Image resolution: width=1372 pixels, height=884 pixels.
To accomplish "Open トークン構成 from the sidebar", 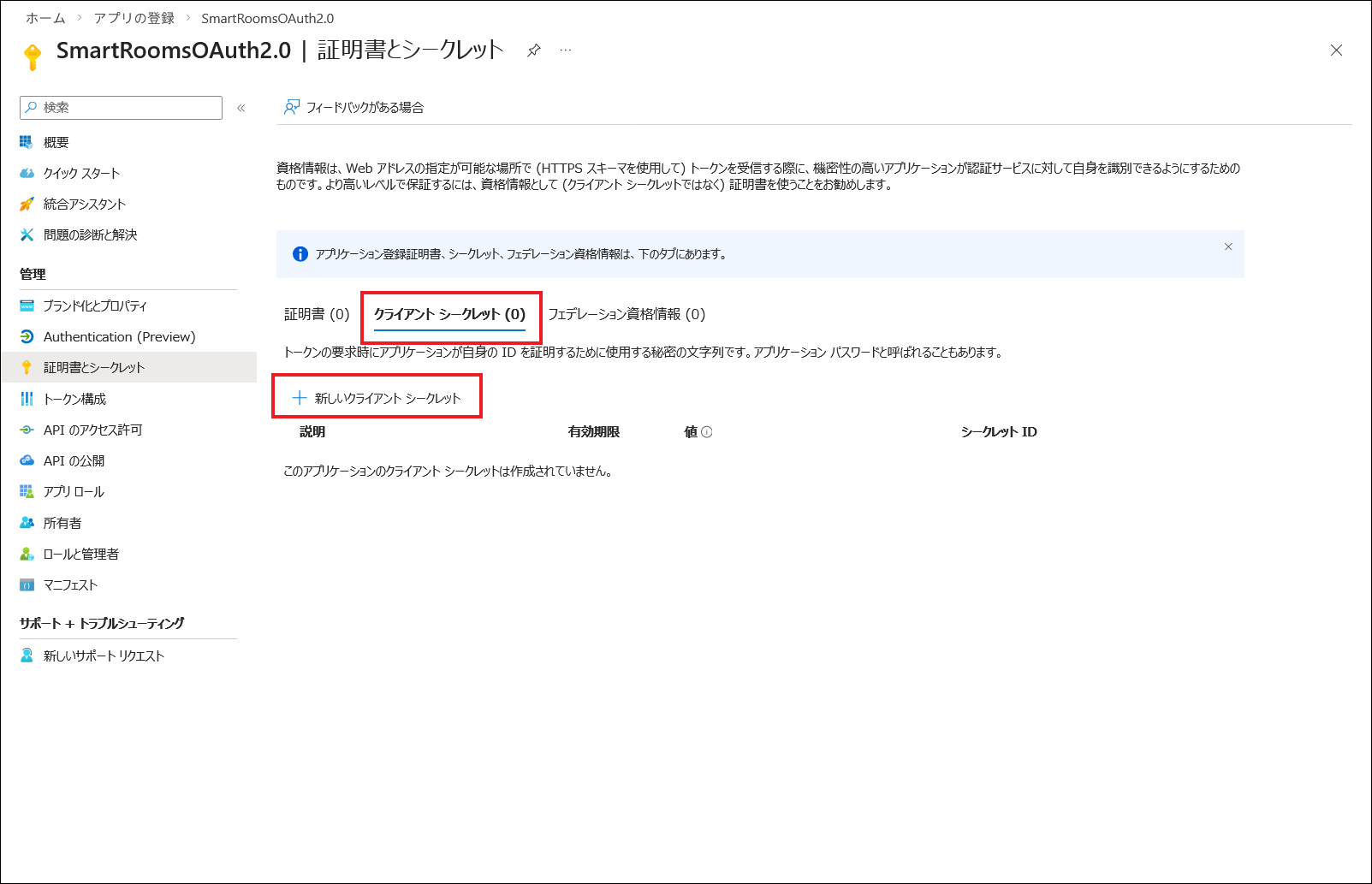I will point(74,400).
